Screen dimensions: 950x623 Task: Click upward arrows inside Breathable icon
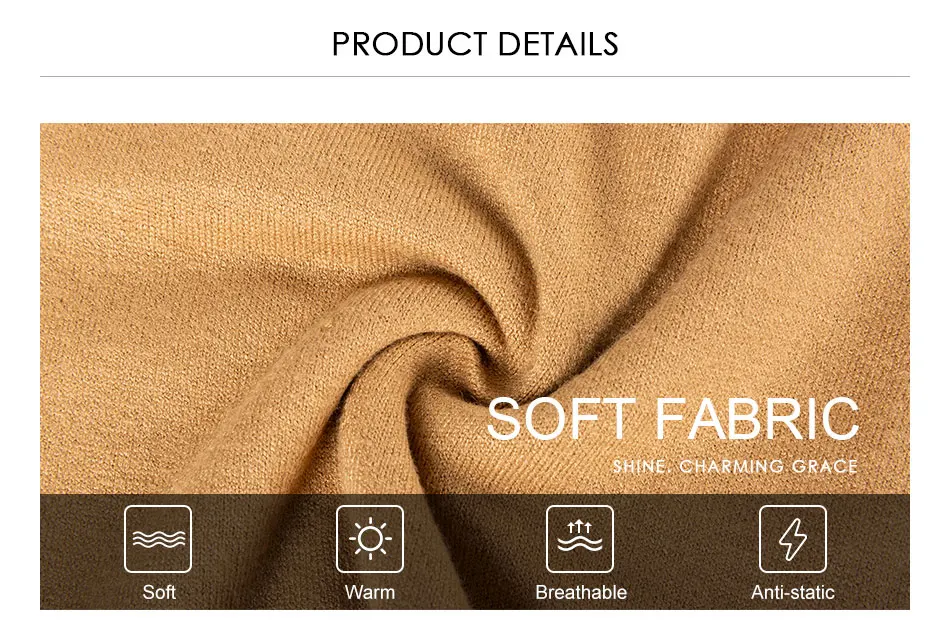580,526
